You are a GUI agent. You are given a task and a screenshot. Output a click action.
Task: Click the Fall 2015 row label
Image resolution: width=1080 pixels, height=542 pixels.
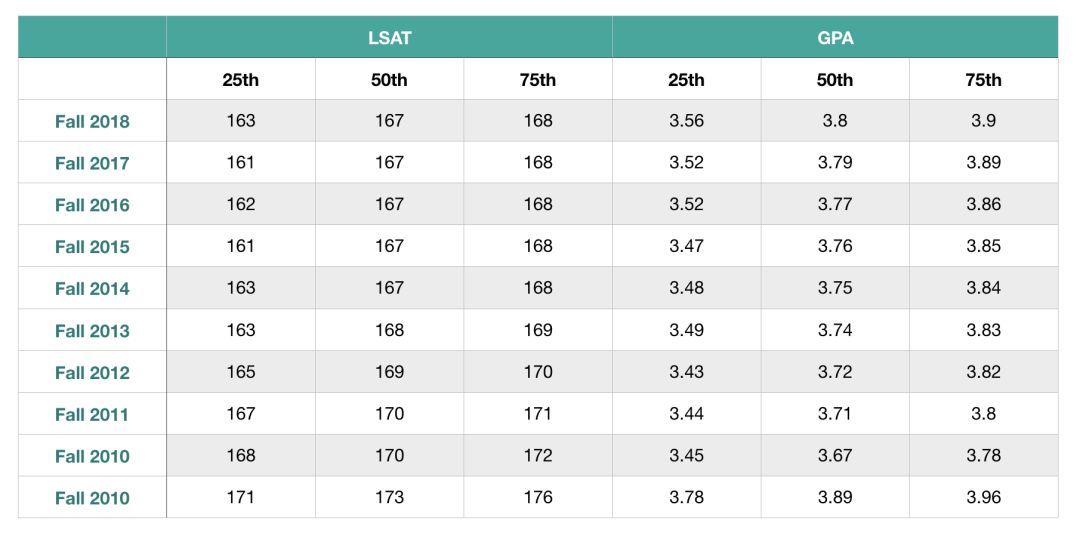click(92, 247)
